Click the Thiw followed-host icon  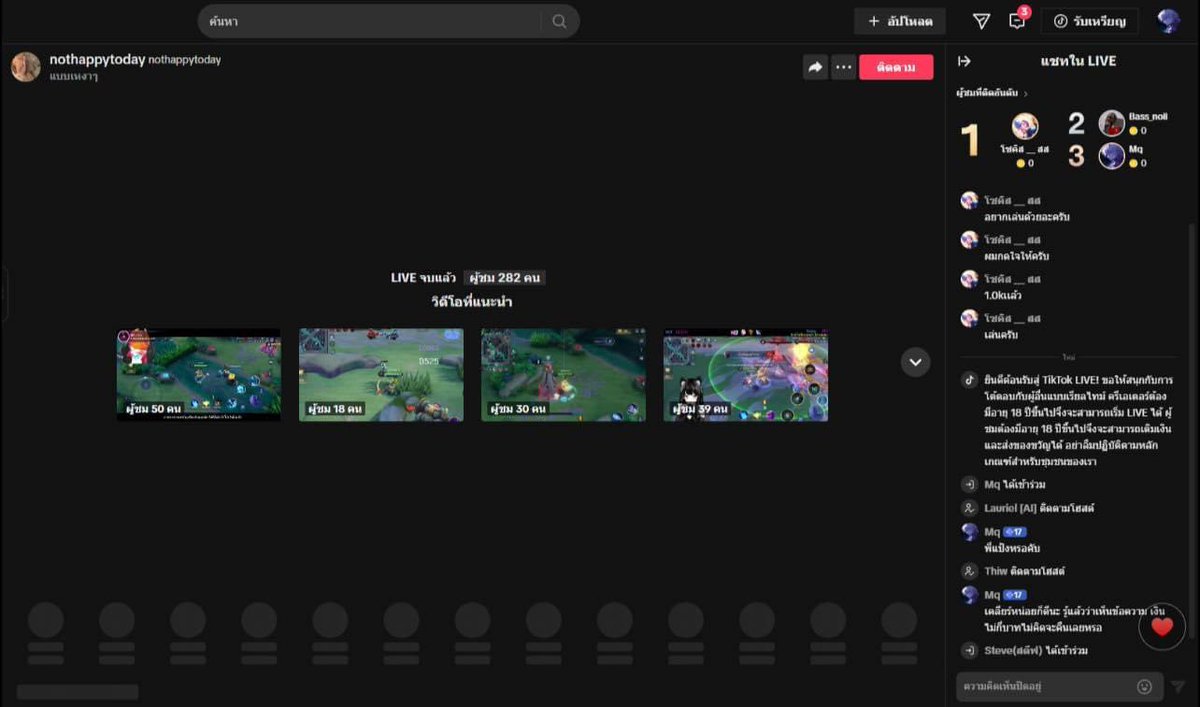969,571
